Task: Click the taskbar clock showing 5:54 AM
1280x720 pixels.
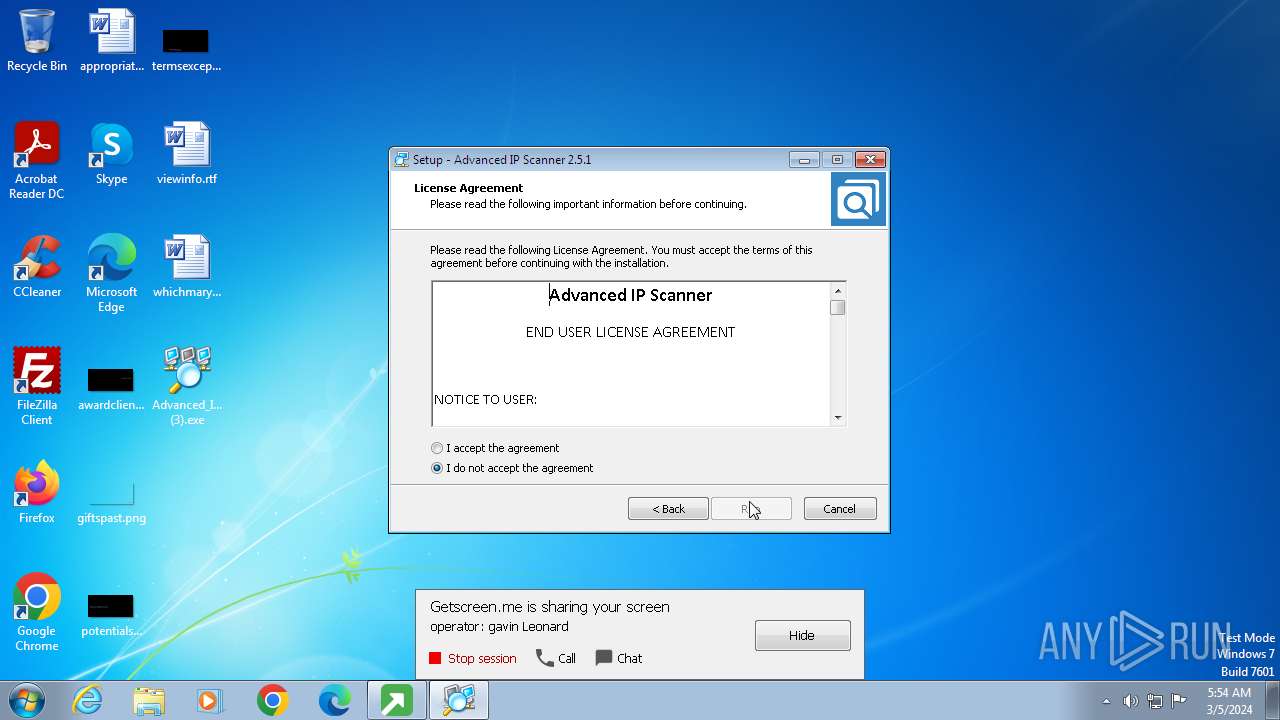Action: click(1229, 701)
